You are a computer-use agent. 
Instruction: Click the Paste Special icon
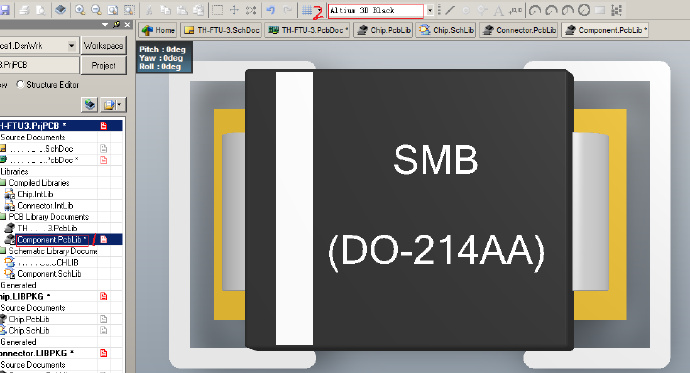tap(198, 10)
